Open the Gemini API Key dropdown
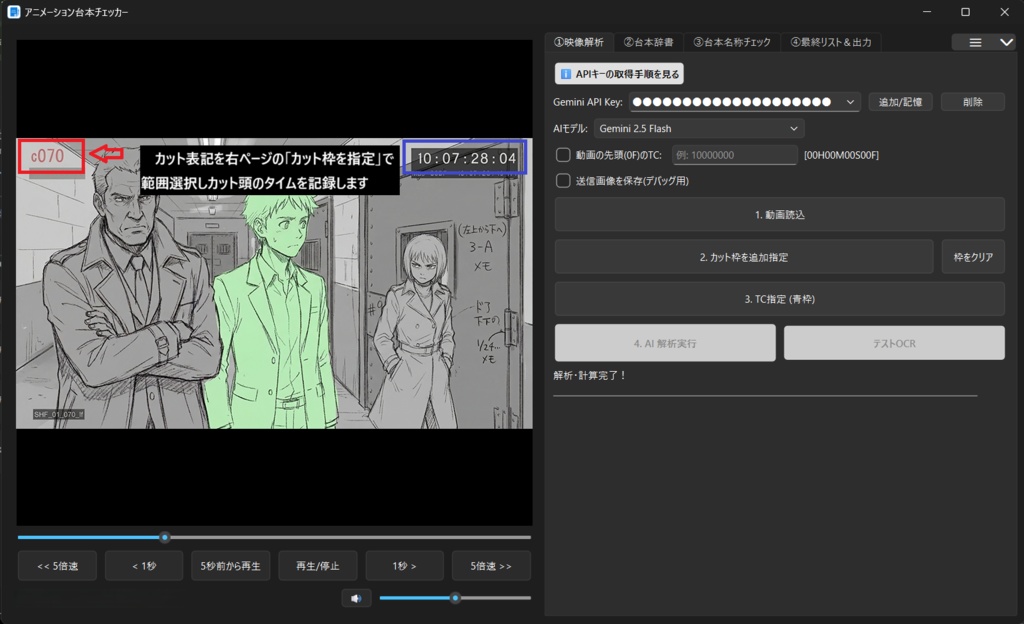1024x624 pixels. point(744,102)
